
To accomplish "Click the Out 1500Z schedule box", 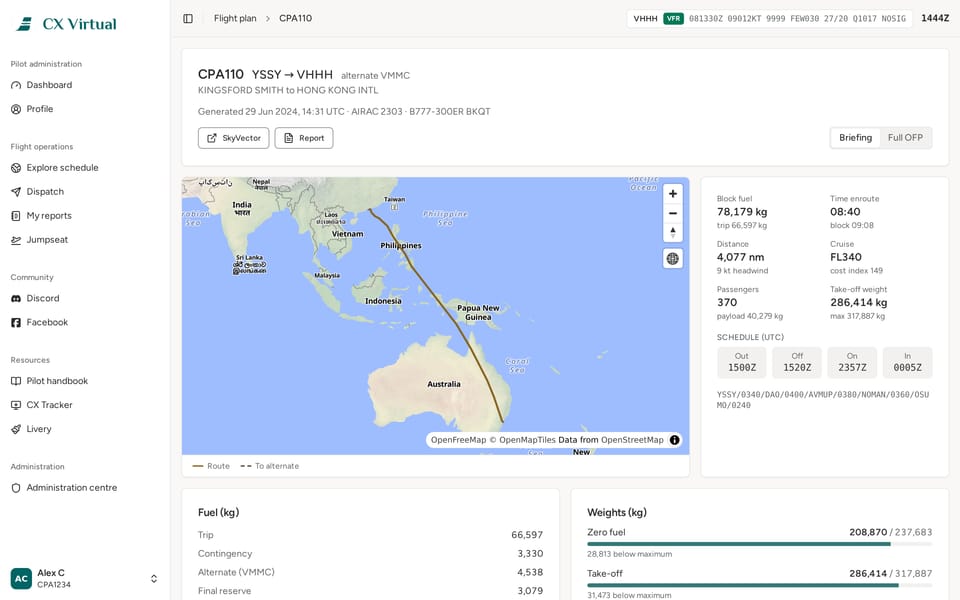I will click(741, 362).
